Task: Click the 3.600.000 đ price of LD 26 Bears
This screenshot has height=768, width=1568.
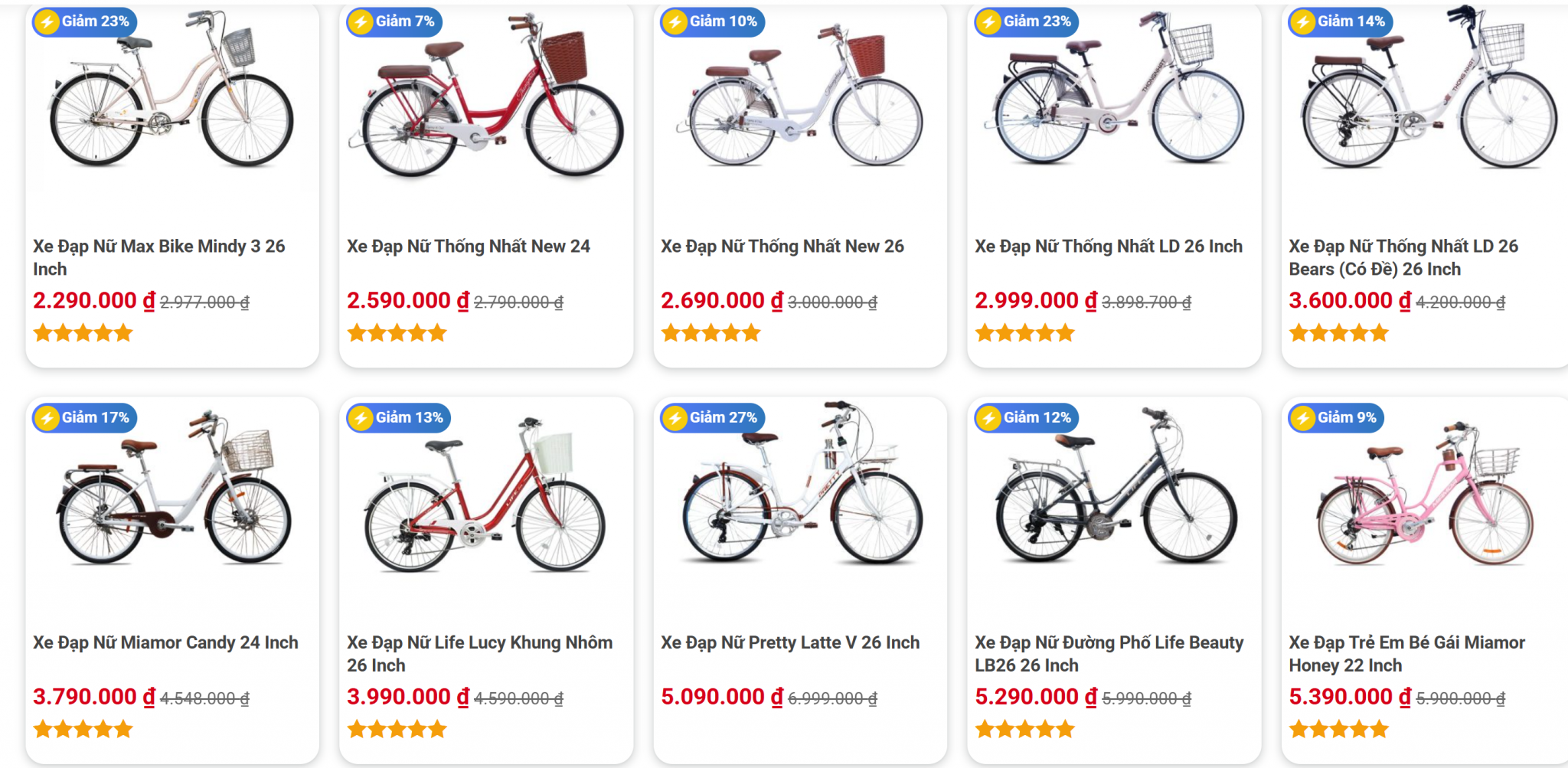Action: click(x=1349, y=301)
